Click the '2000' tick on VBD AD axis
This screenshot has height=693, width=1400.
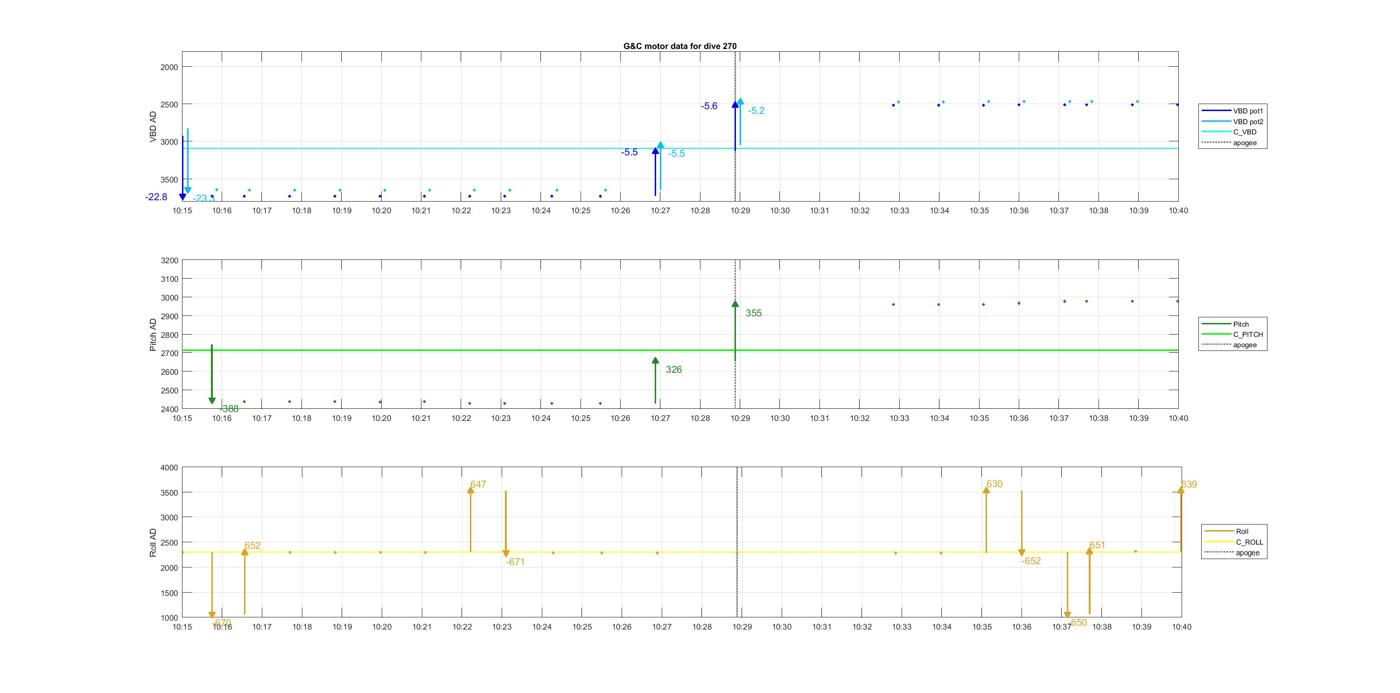tap(169, 67)
